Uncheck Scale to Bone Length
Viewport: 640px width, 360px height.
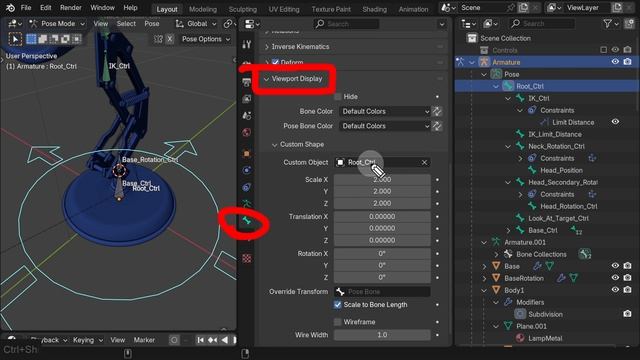tap(338, 304)
